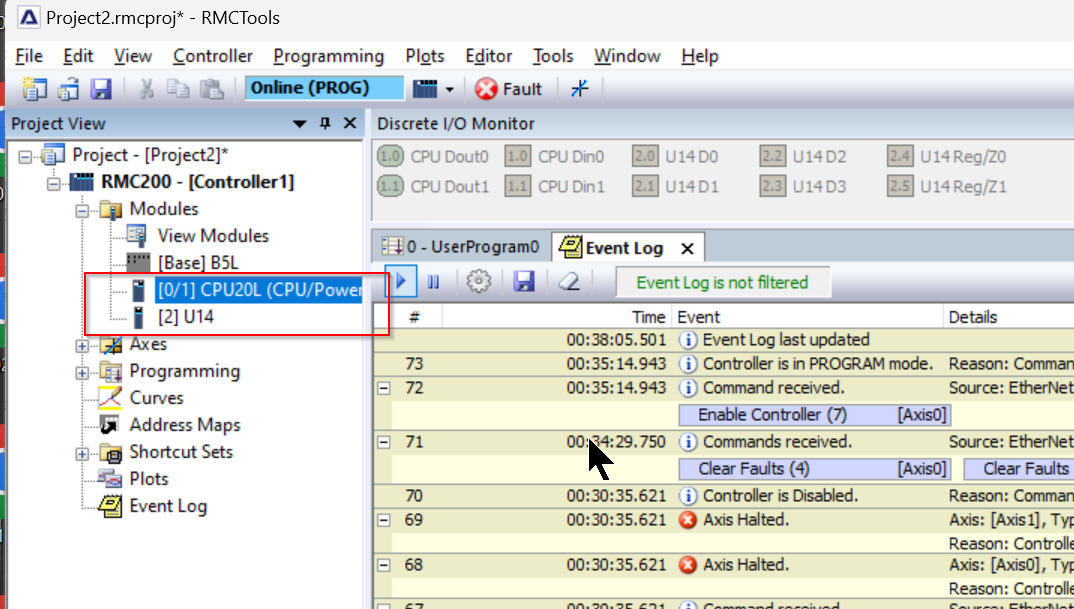
Task: Open the Plots menu
Action: point(425,56)
